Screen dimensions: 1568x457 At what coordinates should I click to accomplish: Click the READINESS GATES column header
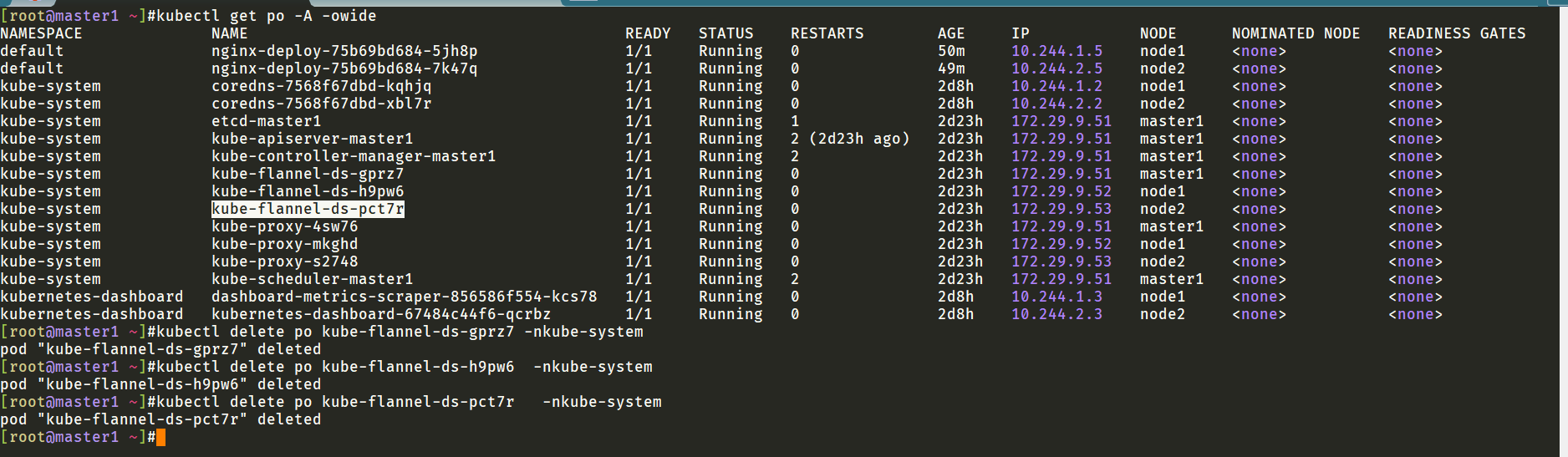[1457, 33]
